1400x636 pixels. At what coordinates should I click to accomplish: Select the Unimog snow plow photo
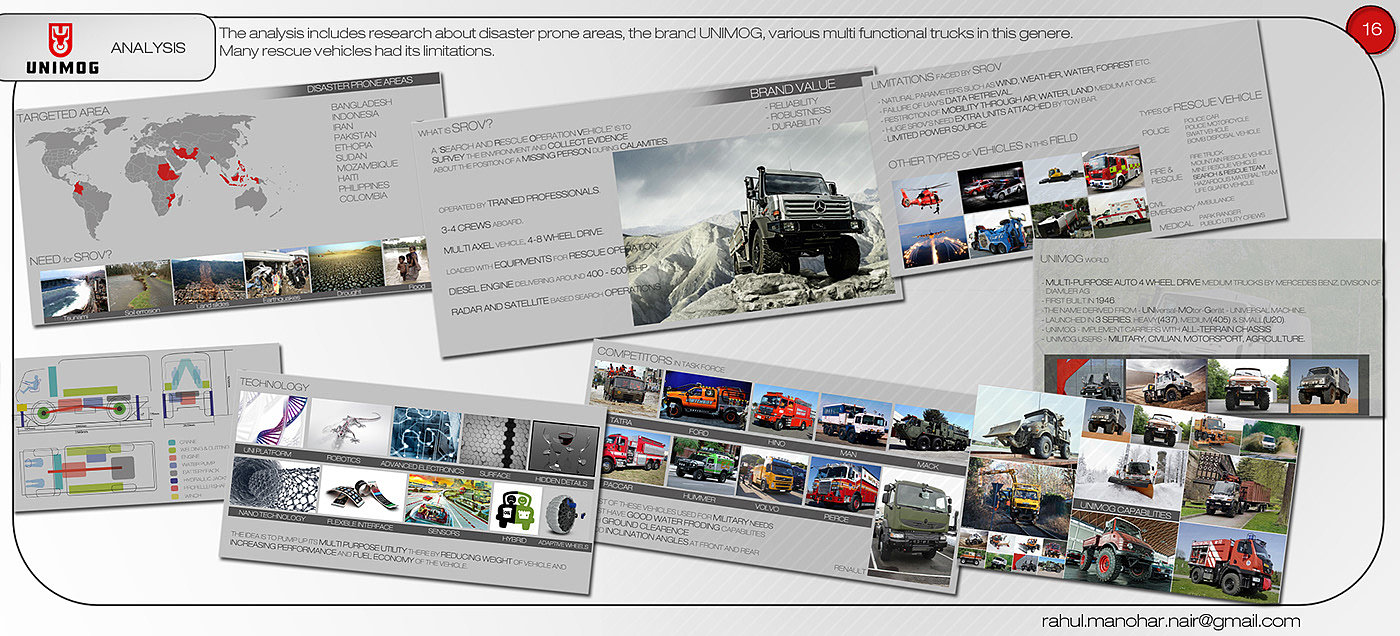[x=1130, y=471]
